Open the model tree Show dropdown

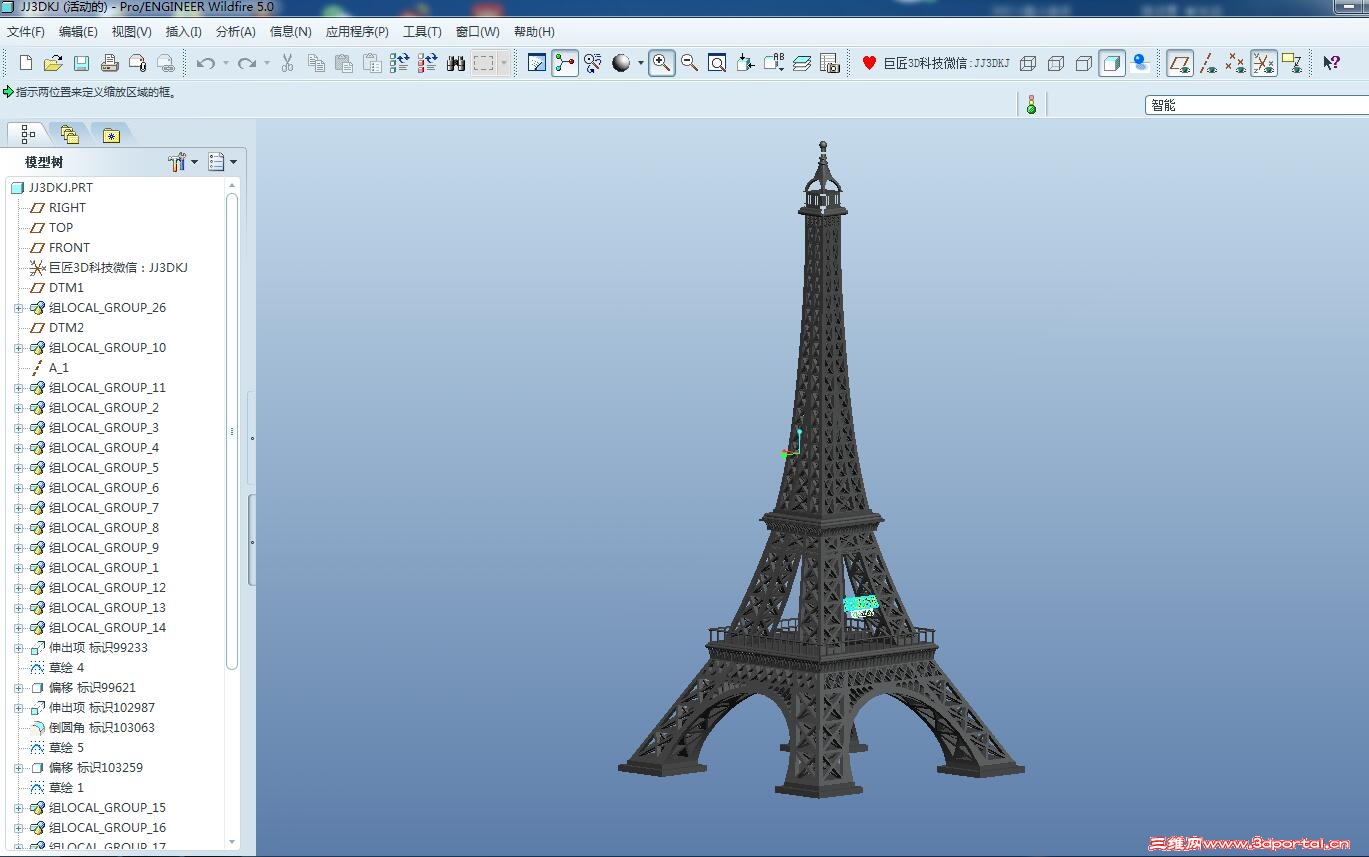point(222,162)
